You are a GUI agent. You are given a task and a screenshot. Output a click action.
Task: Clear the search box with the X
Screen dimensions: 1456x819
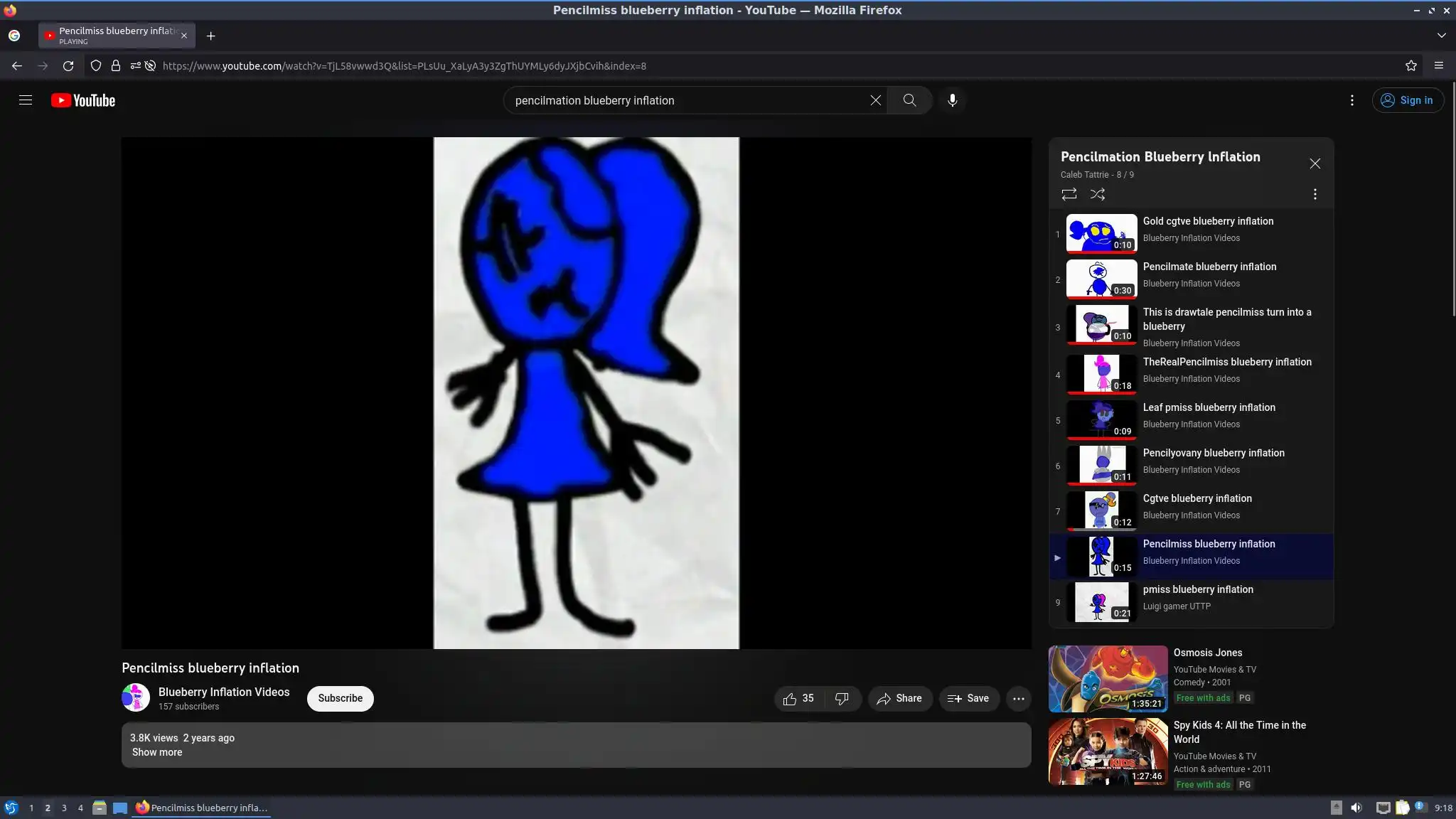coord(875,100)
